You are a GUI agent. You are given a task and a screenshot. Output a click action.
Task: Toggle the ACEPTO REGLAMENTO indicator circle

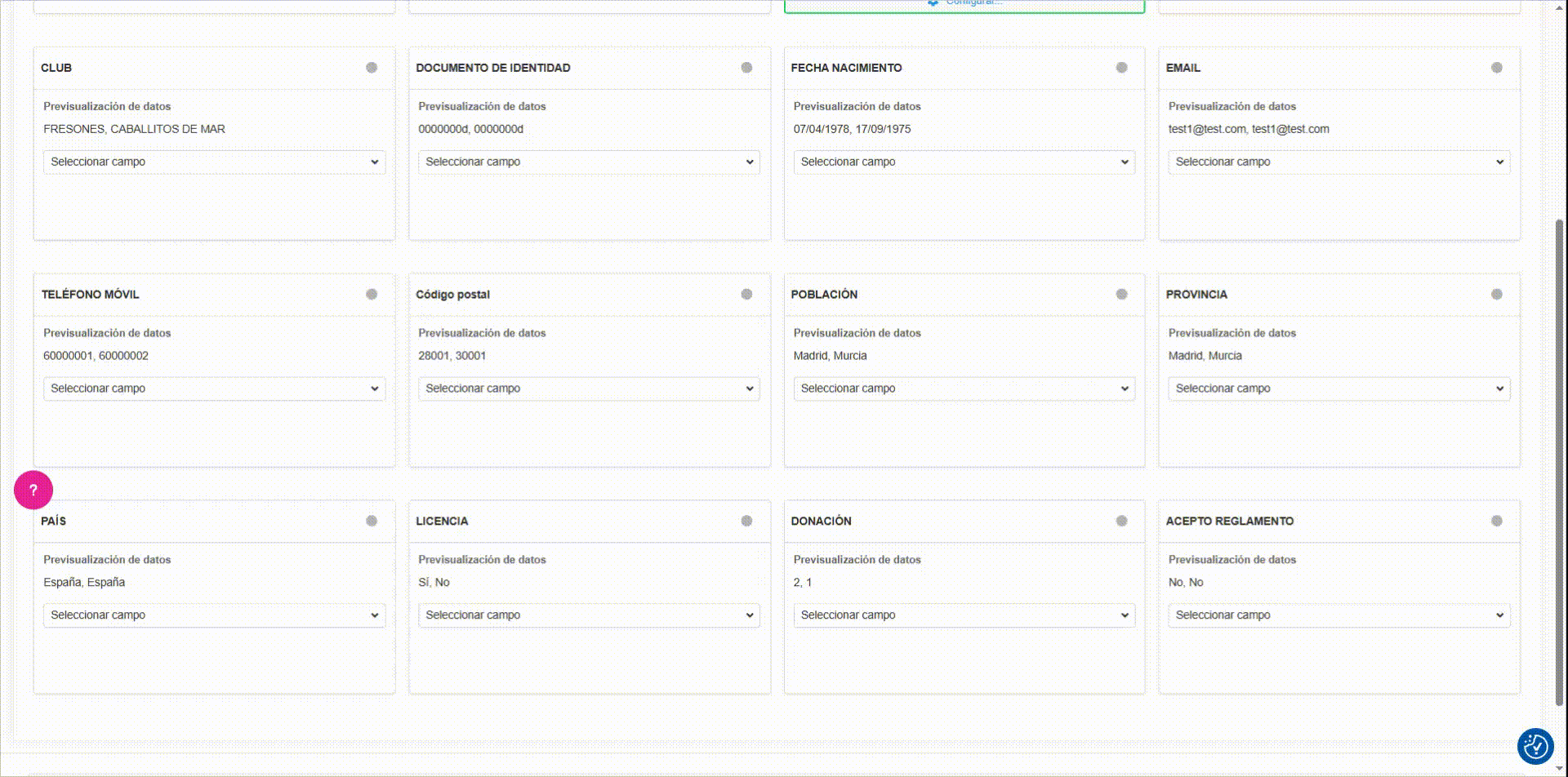(x=1496, y=521)
